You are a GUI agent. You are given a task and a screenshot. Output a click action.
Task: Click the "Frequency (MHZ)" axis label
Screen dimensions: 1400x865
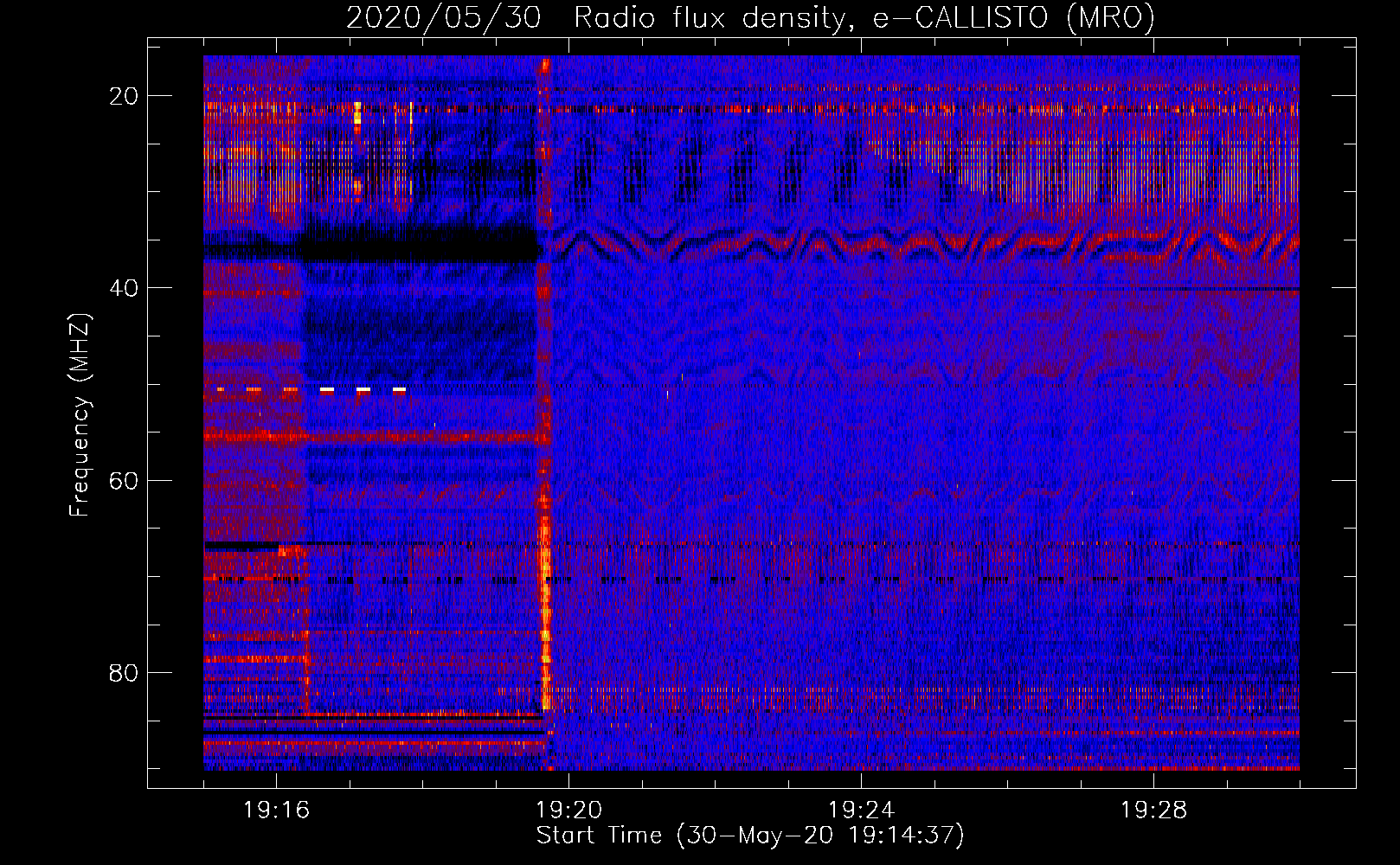click(79, 415)
